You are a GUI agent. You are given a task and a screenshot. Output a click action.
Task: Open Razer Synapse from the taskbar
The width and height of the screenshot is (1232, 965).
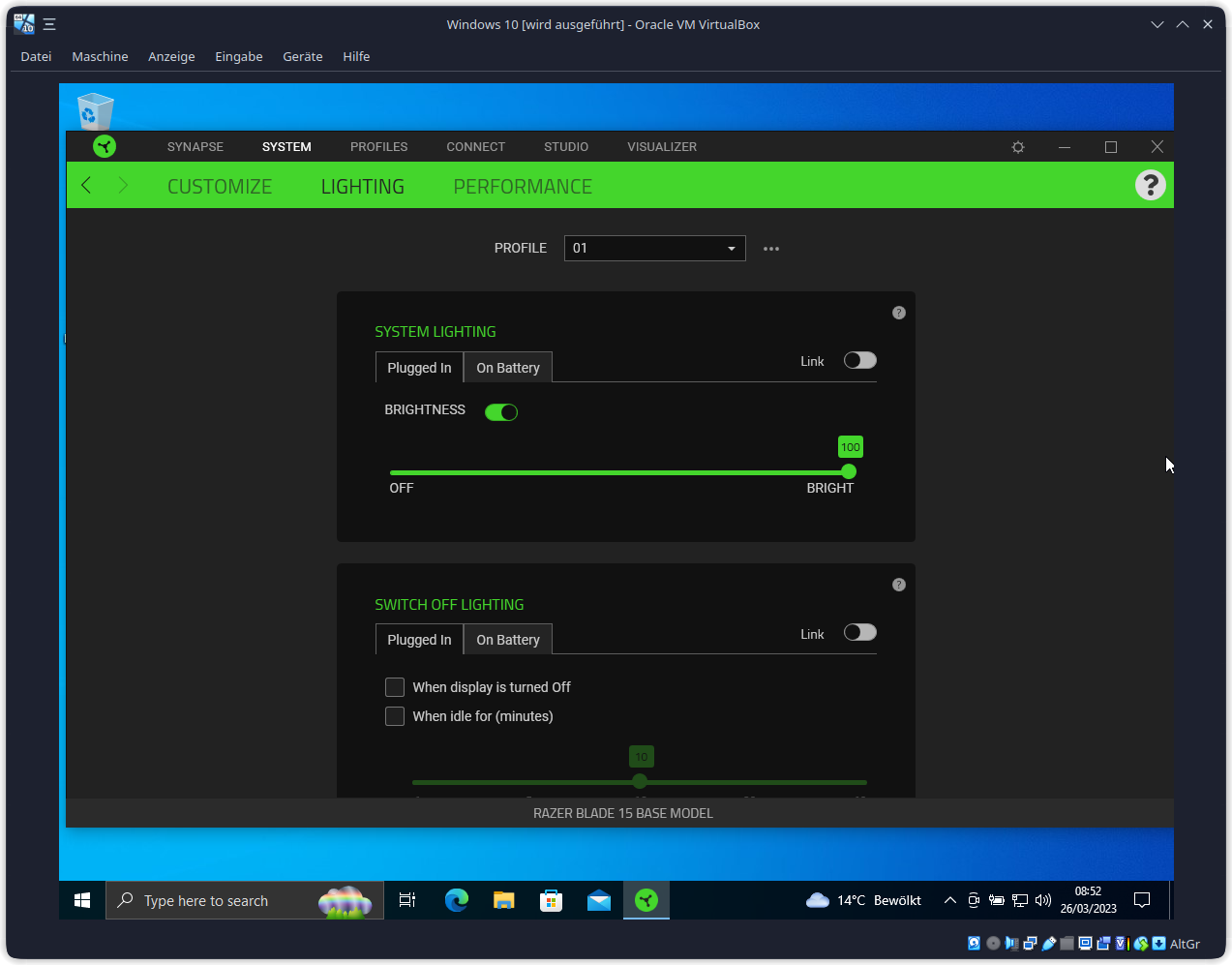click(x=646, y=899)
